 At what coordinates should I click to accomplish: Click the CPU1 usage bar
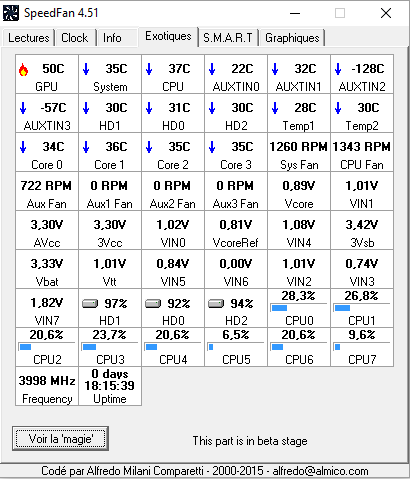click(x=362, y=308)
